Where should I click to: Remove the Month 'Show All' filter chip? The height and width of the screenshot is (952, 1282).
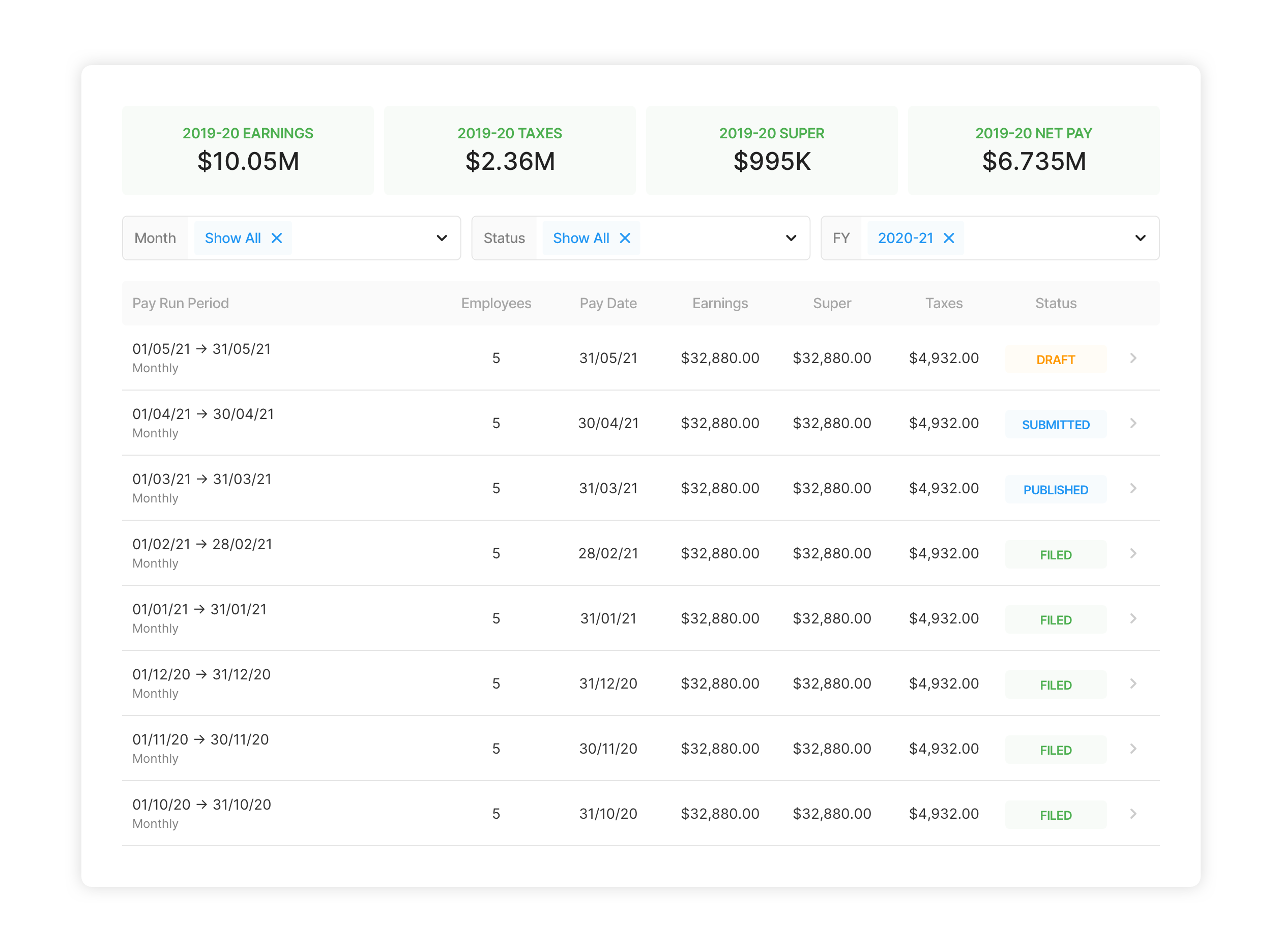tap(277, 238)
